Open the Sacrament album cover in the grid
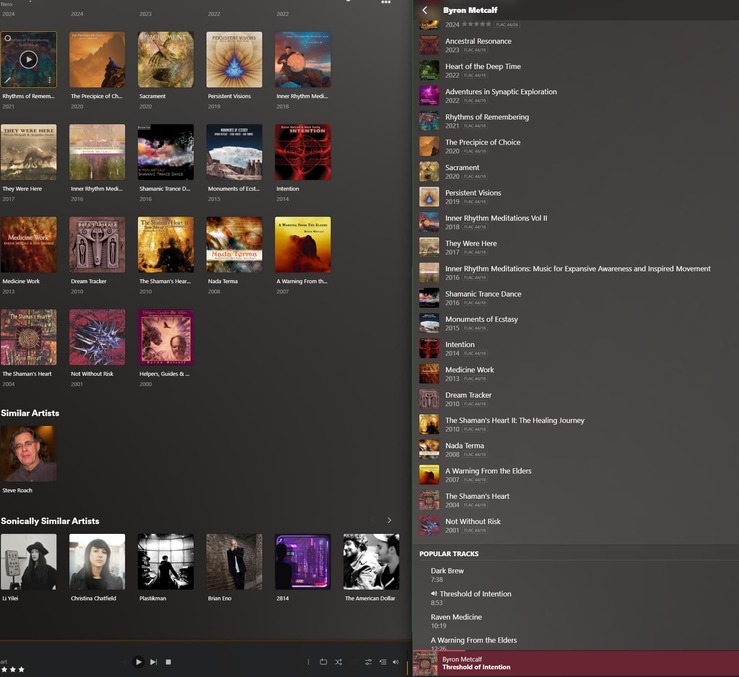The width and height of the screenshot is (739, 677). click(x=165, y=59)
